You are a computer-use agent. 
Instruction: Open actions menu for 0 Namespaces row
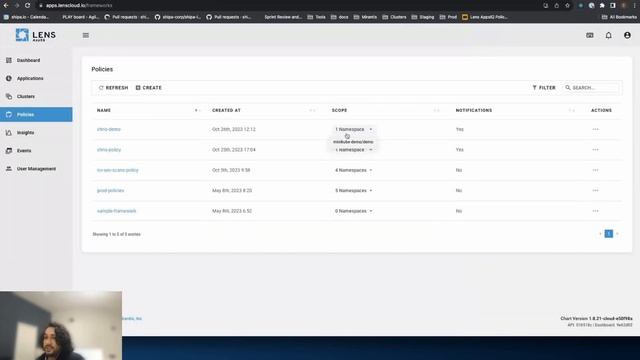click(595, 211)
